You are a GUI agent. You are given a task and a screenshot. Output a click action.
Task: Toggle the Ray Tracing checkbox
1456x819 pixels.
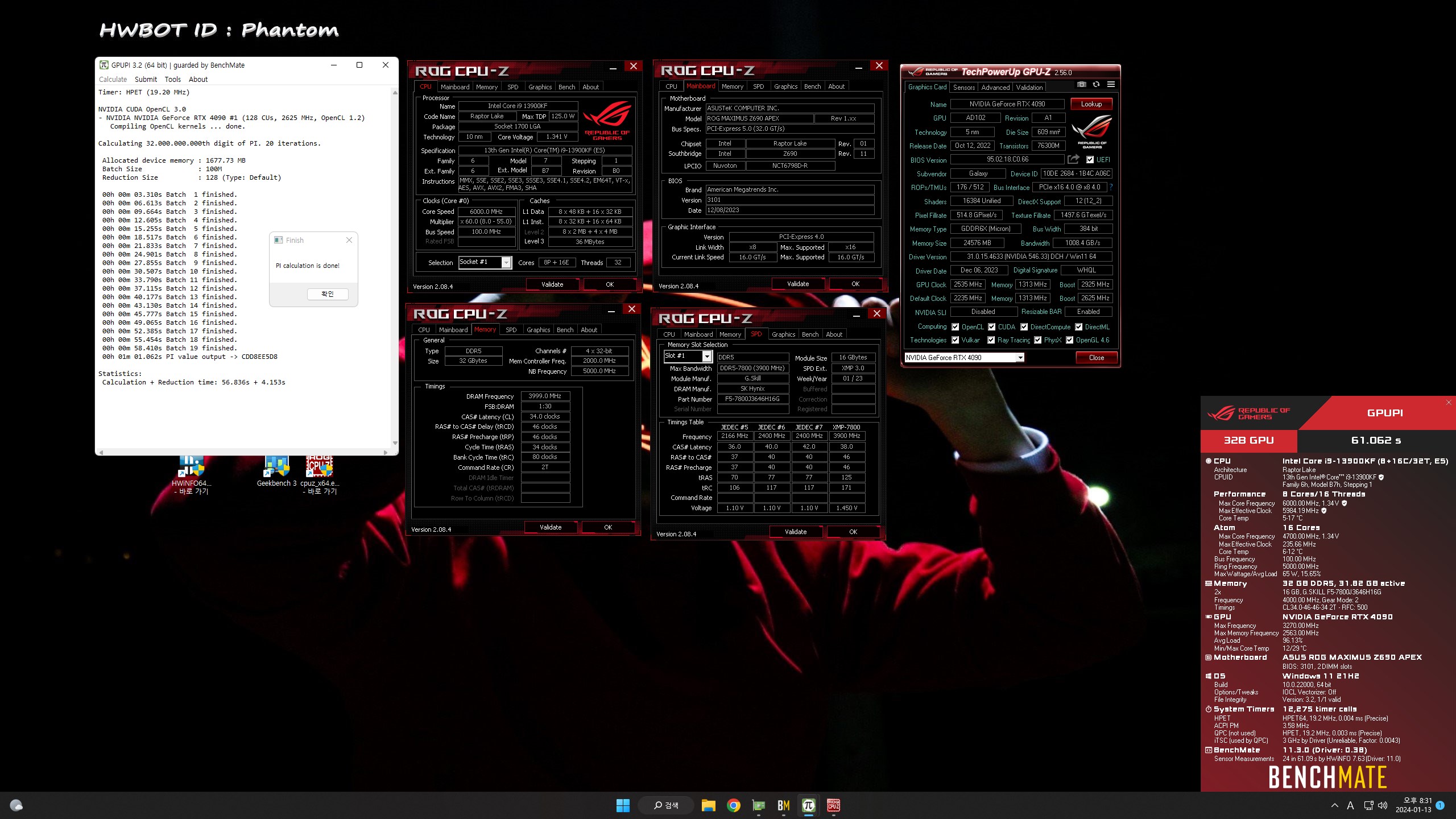[x=991, y=340]
